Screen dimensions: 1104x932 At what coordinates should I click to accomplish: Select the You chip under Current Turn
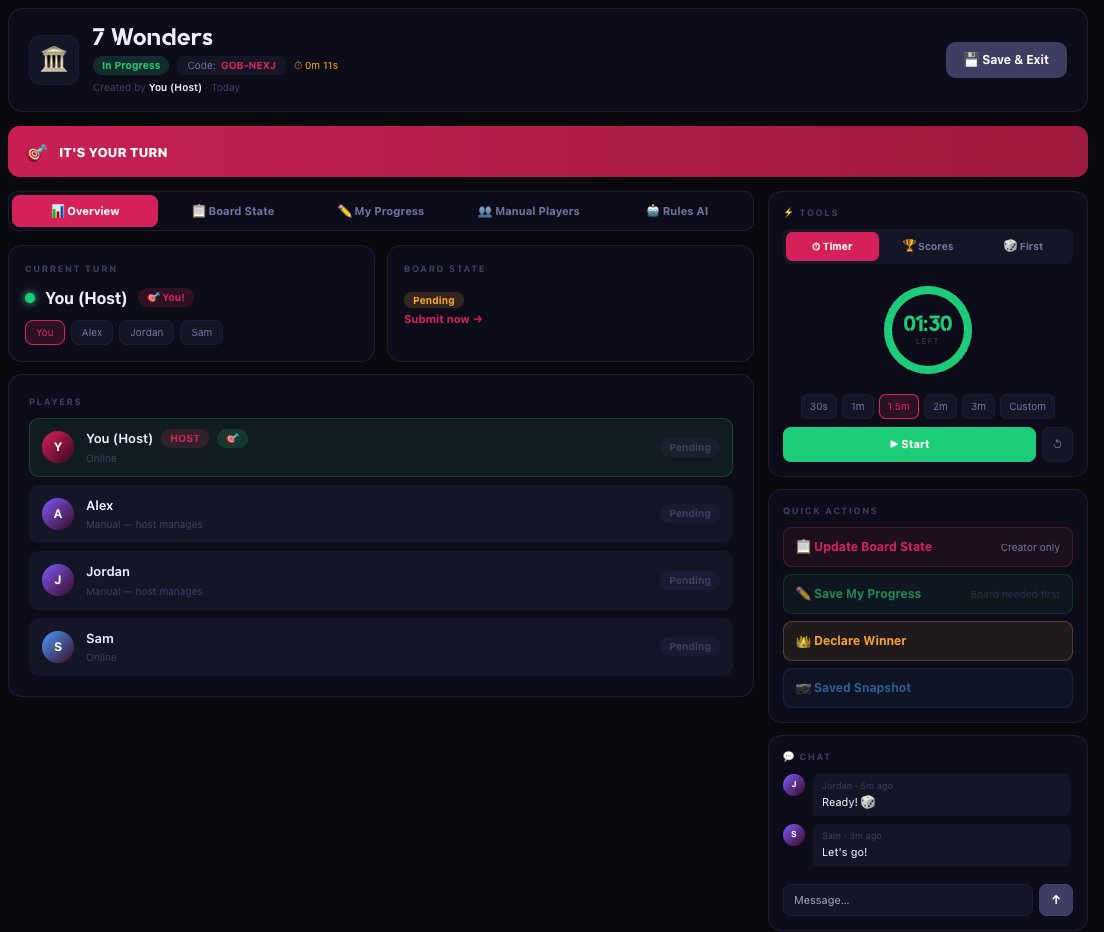(x=45, y=332)
